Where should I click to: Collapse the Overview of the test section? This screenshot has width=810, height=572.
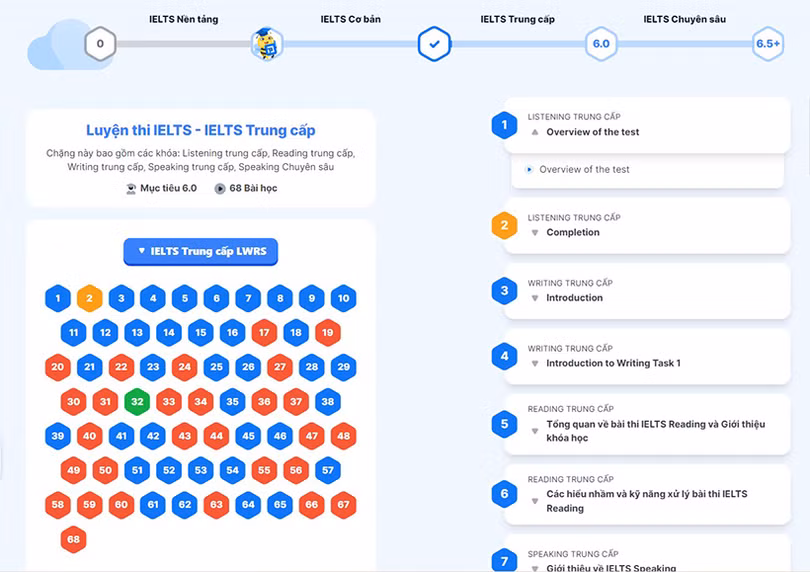[x=535, y=132]
